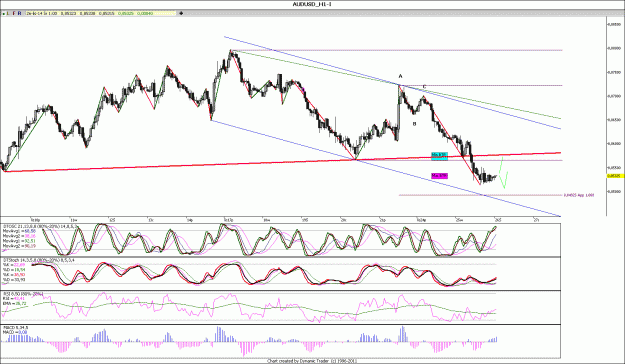Select %D value 33,93

[19, 280]
